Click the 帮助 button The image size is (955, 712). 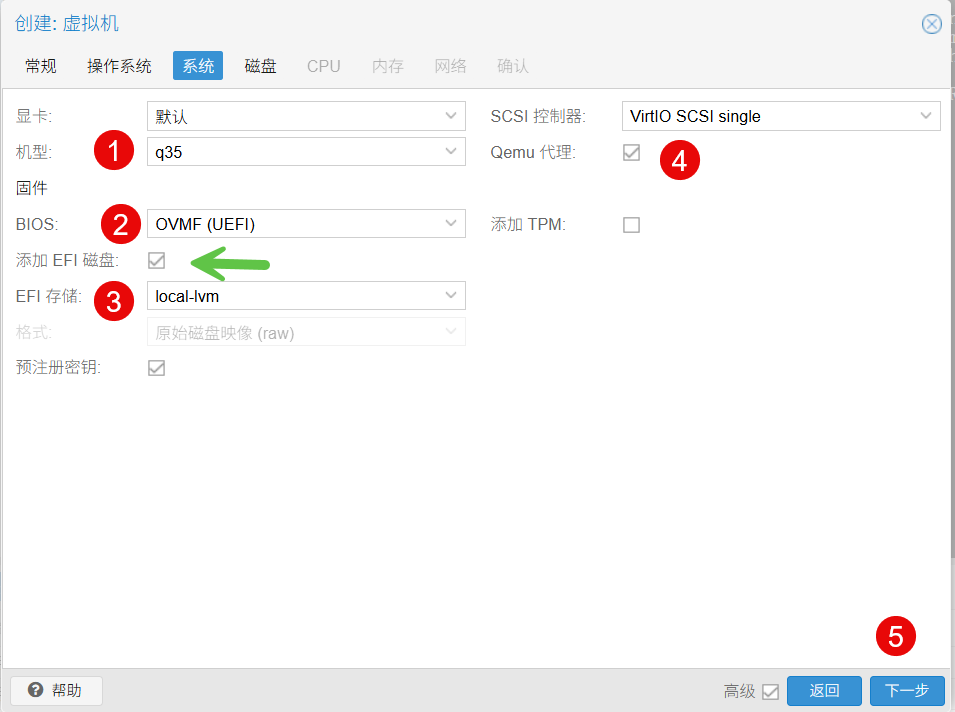click(x=56, y=690)
